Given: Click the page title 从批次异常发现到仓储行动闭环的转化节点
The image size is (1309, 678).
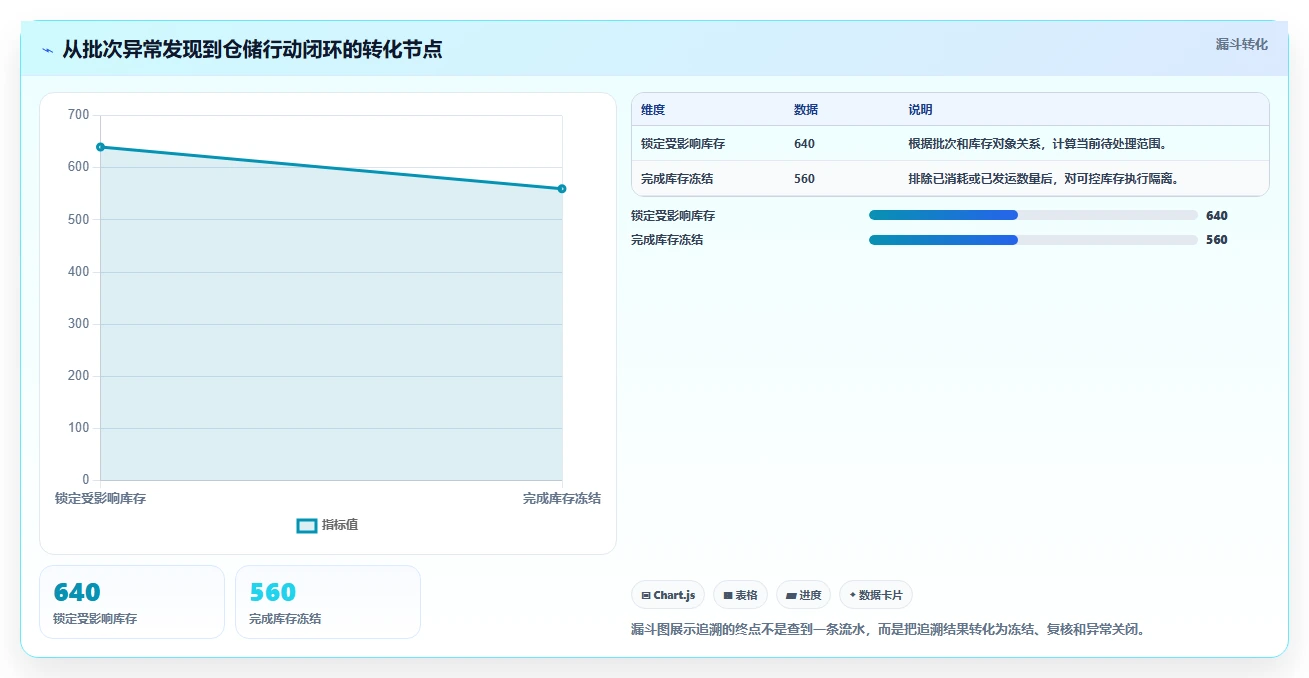Looking at the screenshot, I should click(x=252, y=49).
